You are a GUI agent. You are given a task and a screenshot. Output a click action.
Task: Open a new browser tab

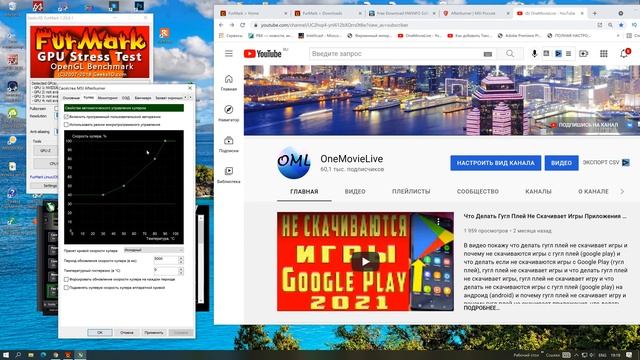point(594,13)
